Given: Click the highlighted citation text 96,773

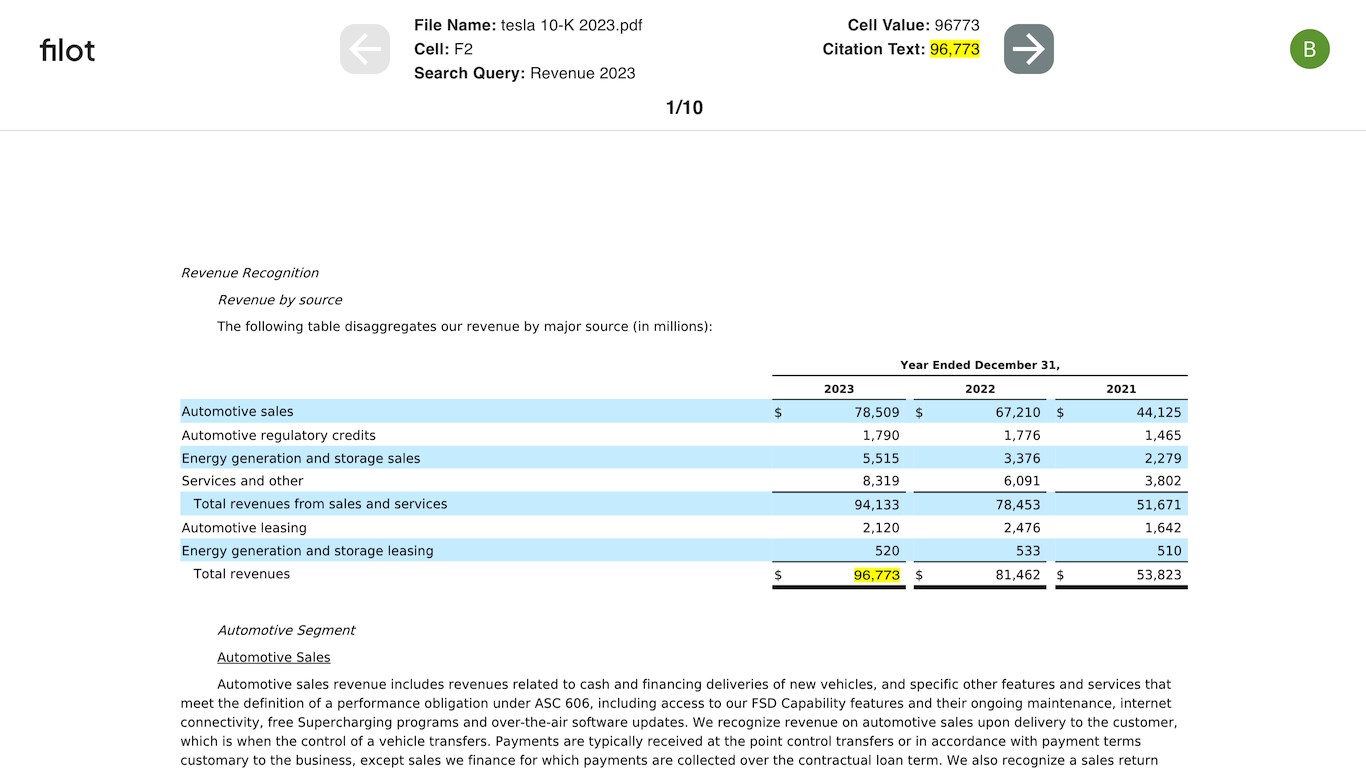Looking at the screenshot, I should tap(954, 49).
